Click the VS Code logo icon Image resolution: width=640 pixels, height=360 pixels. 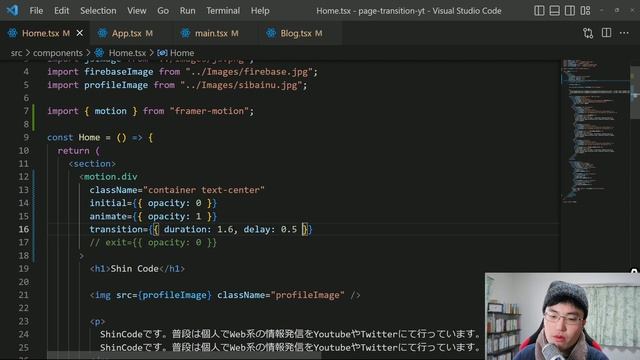pos(12,10)
